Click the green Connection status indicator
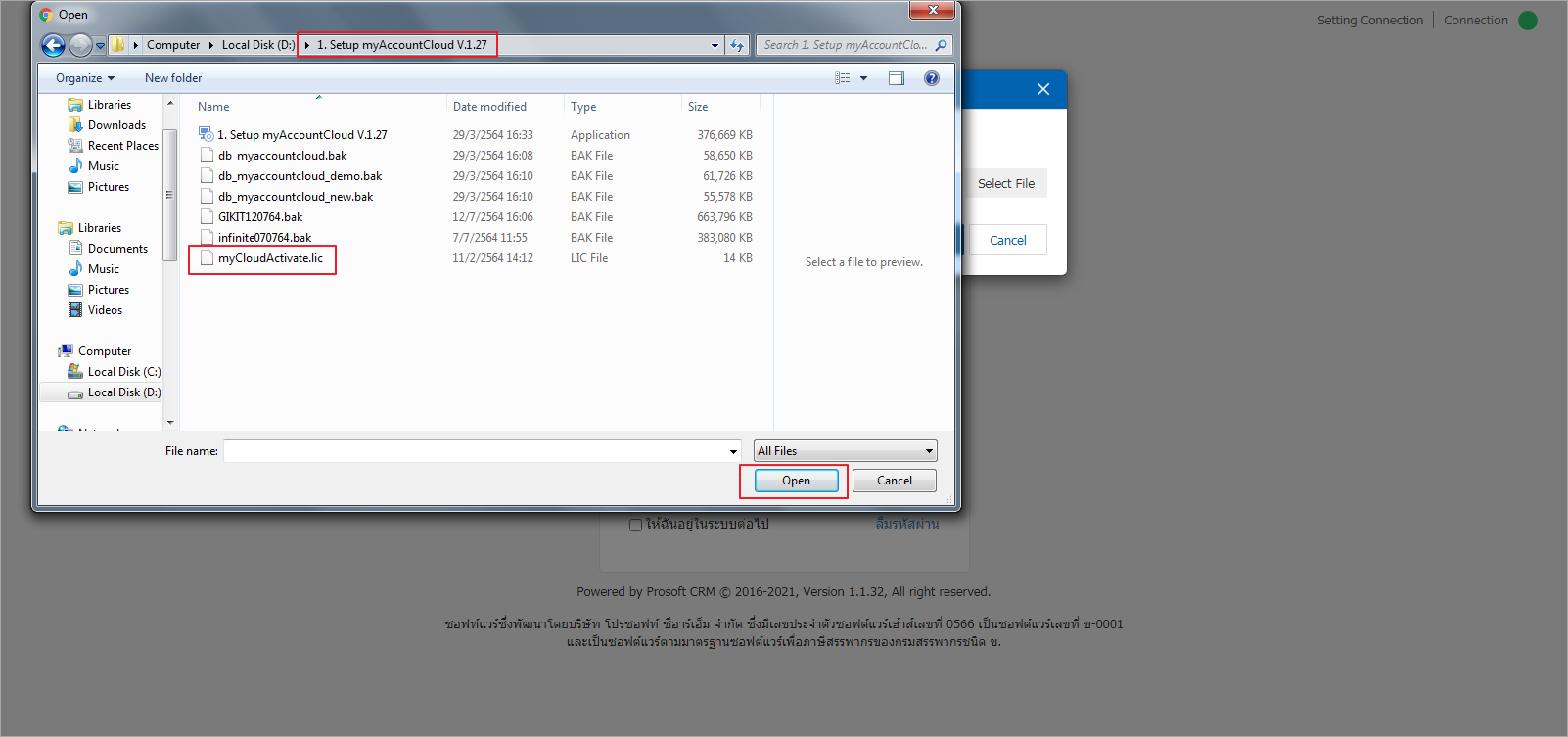Viewport: 1568px width, 737px height. pos(1528,21)
